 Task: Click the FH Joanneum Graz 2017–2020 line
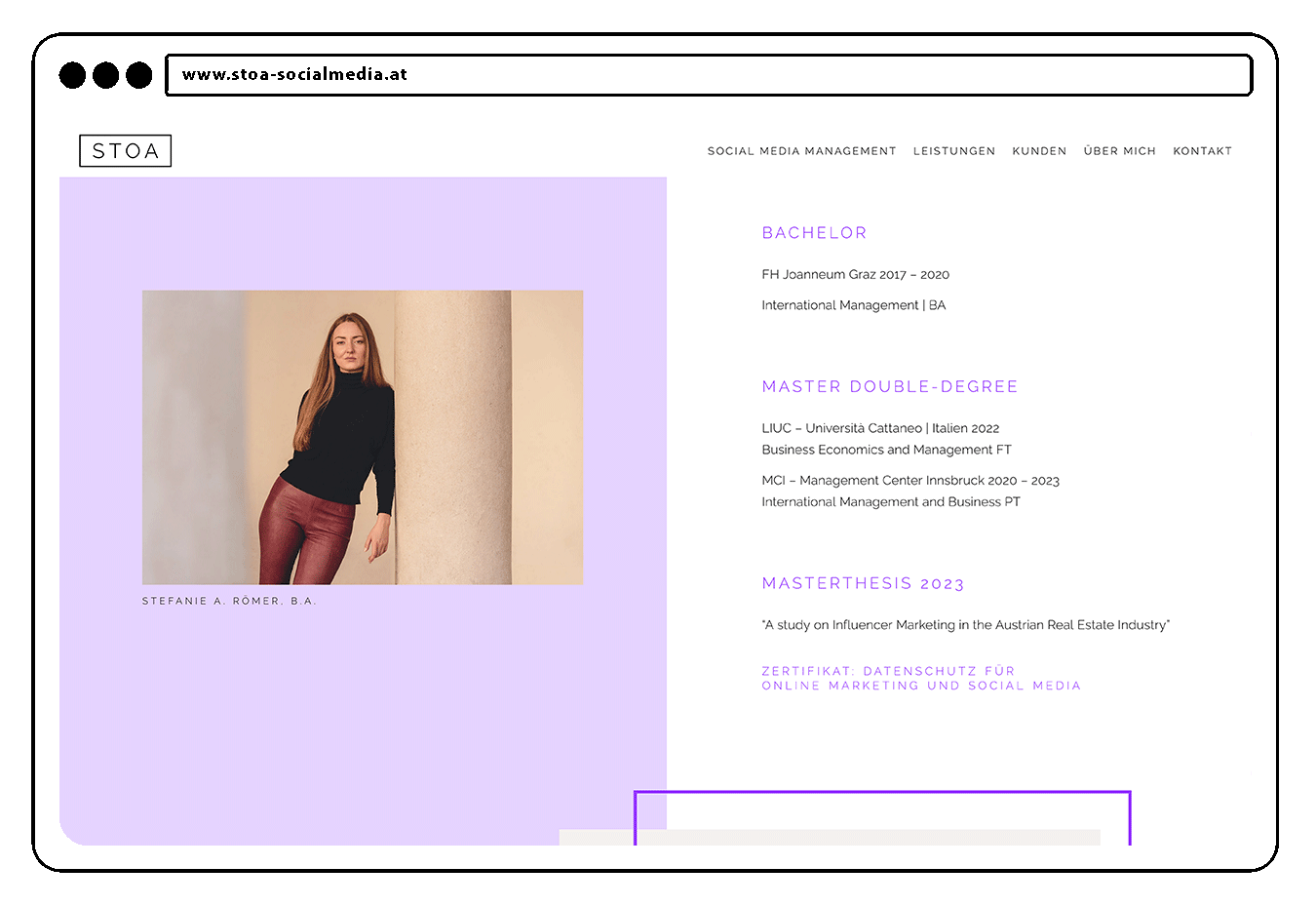855,275
